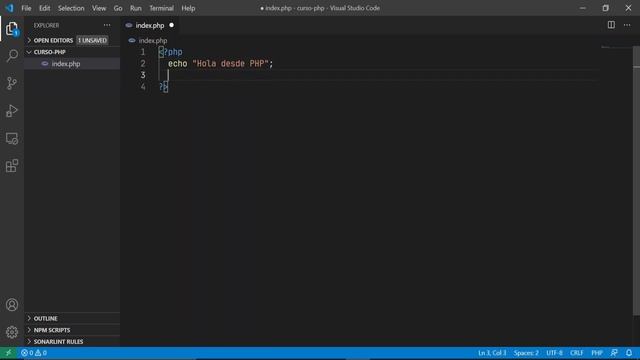Click the EXPLORER panel title
640x360 pixels.
(x=46, y=25)
